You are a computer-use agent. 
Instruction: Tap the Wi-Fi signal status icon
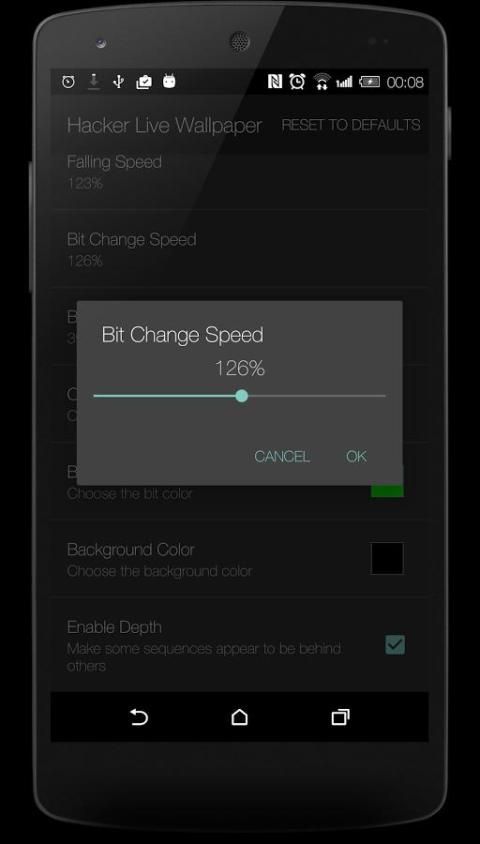322,82
